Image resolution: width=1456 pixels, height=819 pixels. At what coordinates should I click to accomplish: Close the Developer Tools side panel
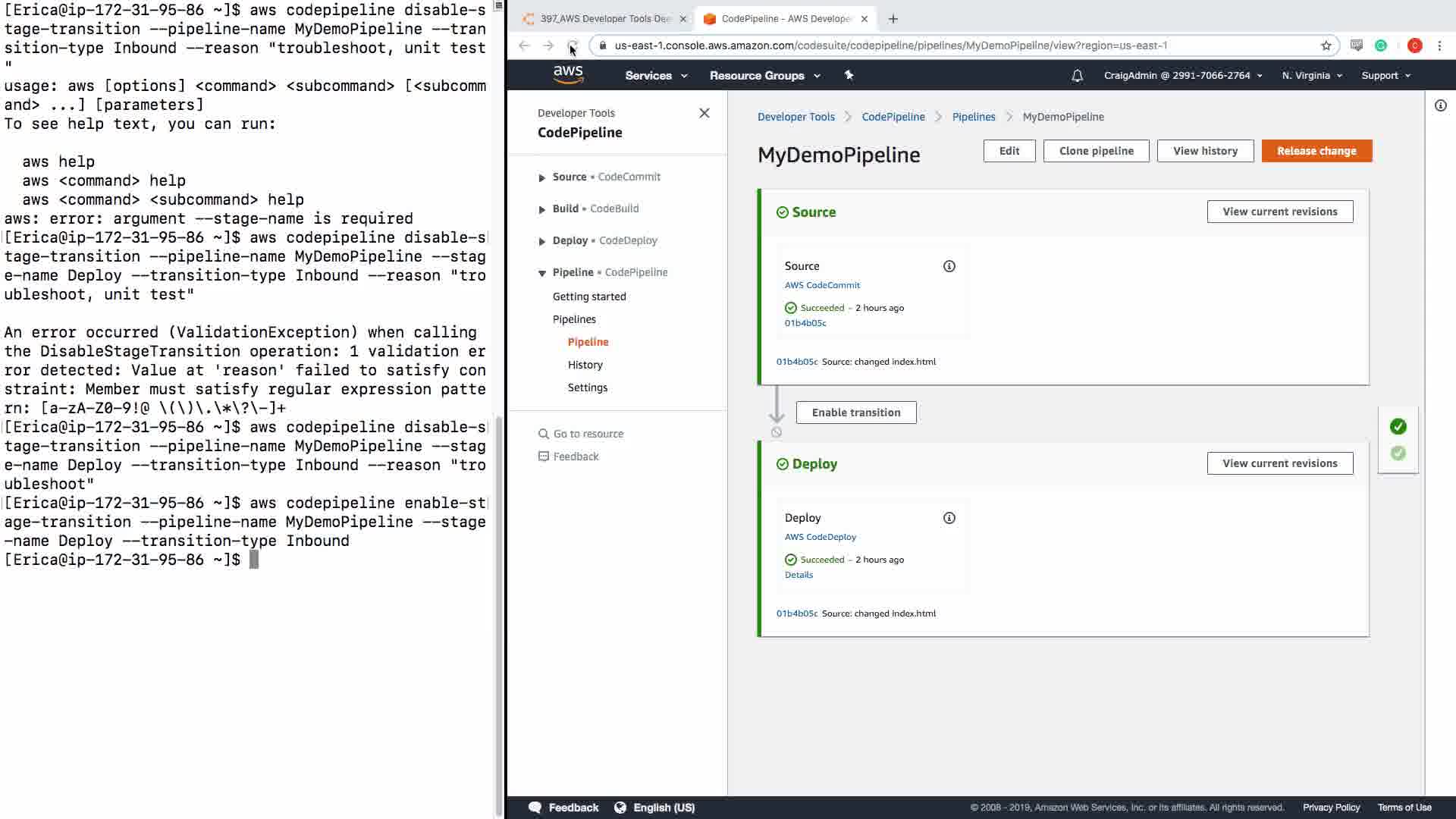704,113
